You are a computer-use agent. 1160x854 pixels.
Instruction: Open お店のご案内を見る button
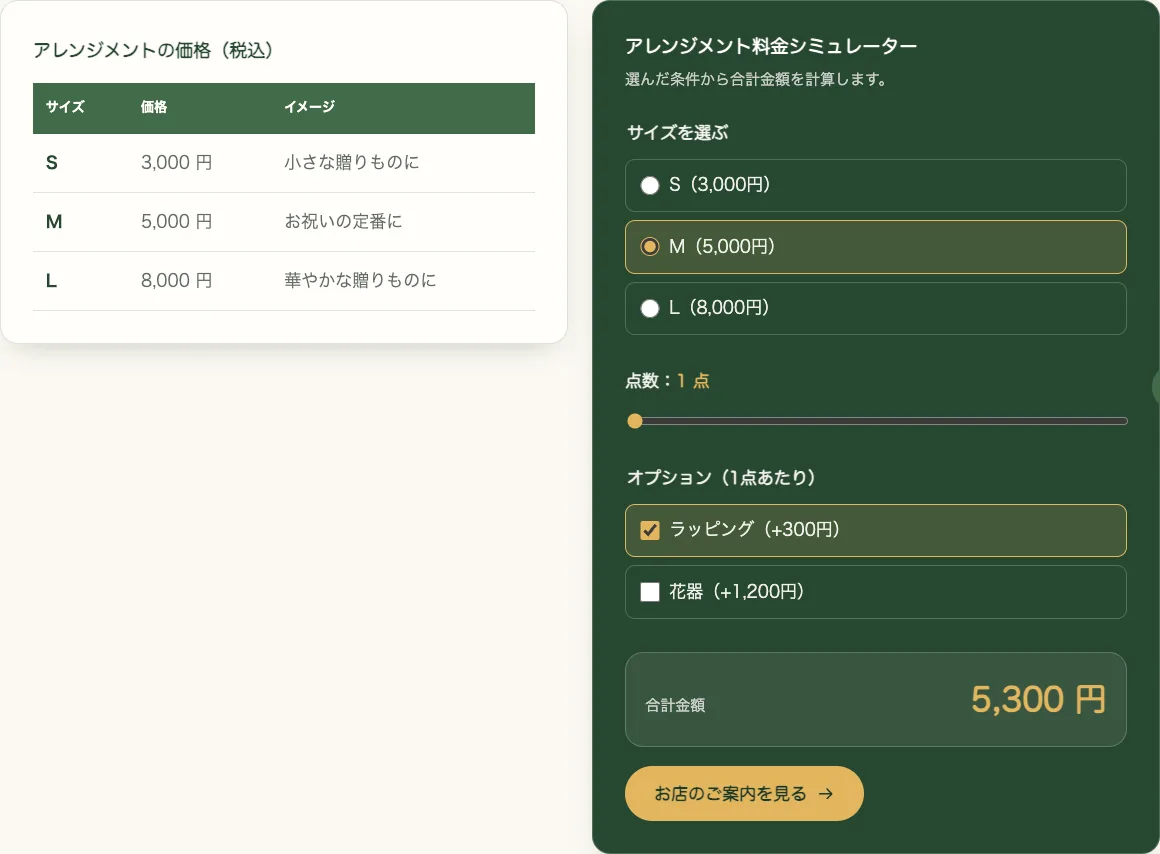coord(744,793)
